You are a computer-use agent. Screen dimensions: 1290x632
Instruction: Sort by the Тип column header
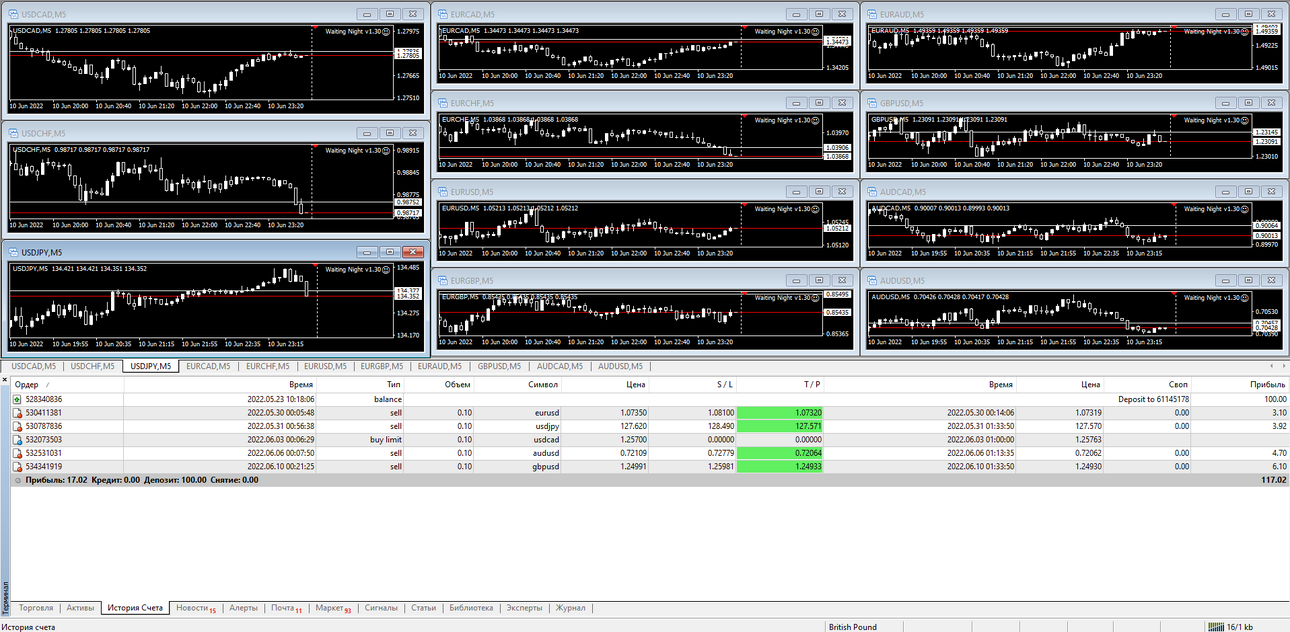(361, 384)
